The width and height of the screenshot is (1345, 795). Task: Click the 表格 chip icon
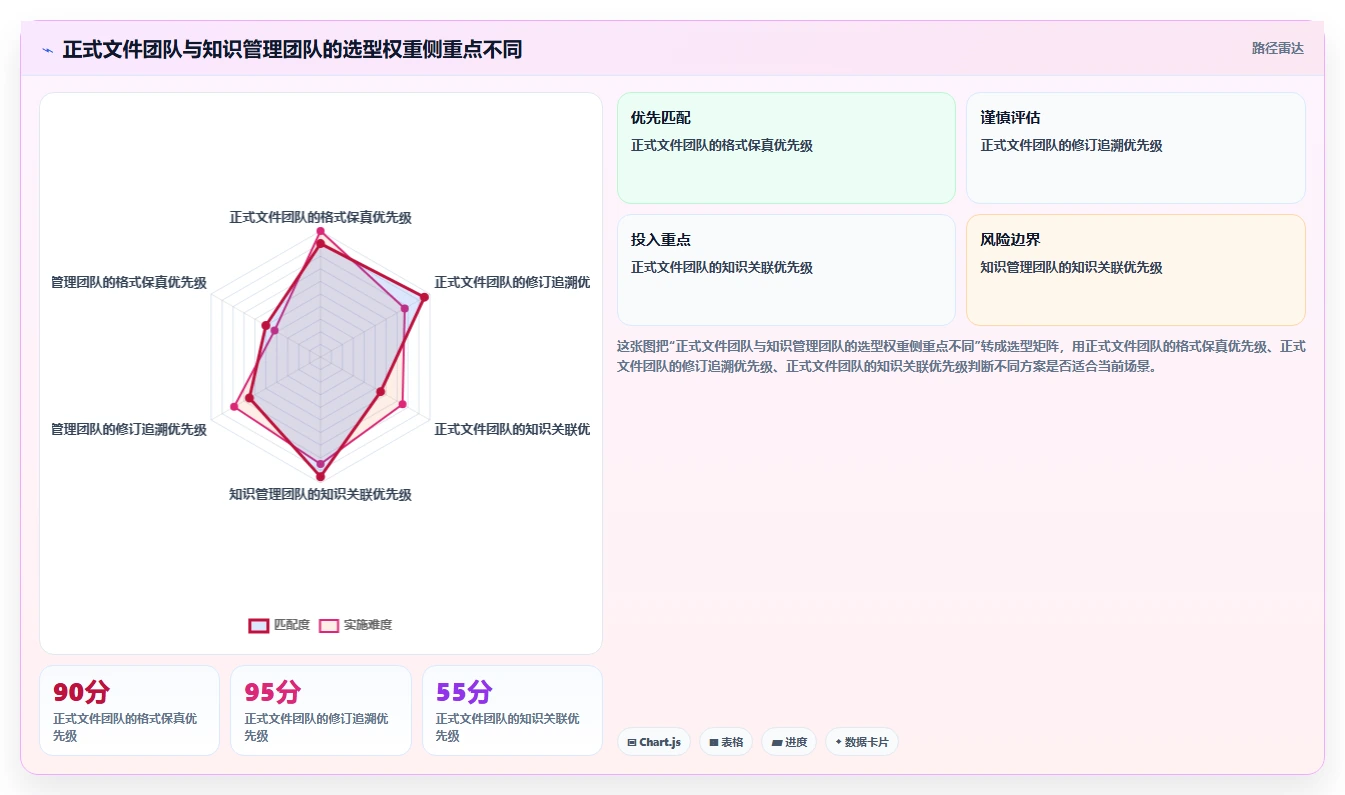(x=714, y=743)
